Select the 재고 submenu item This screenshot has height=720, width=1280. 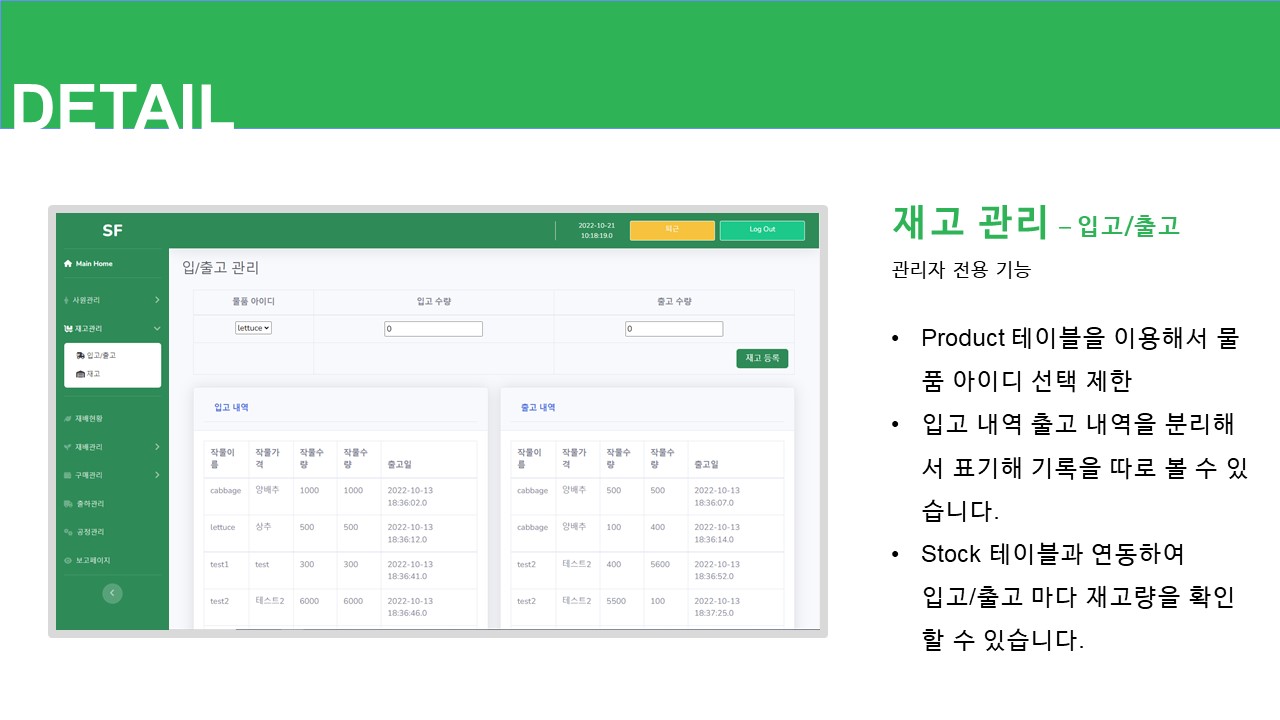coord(93,374)
